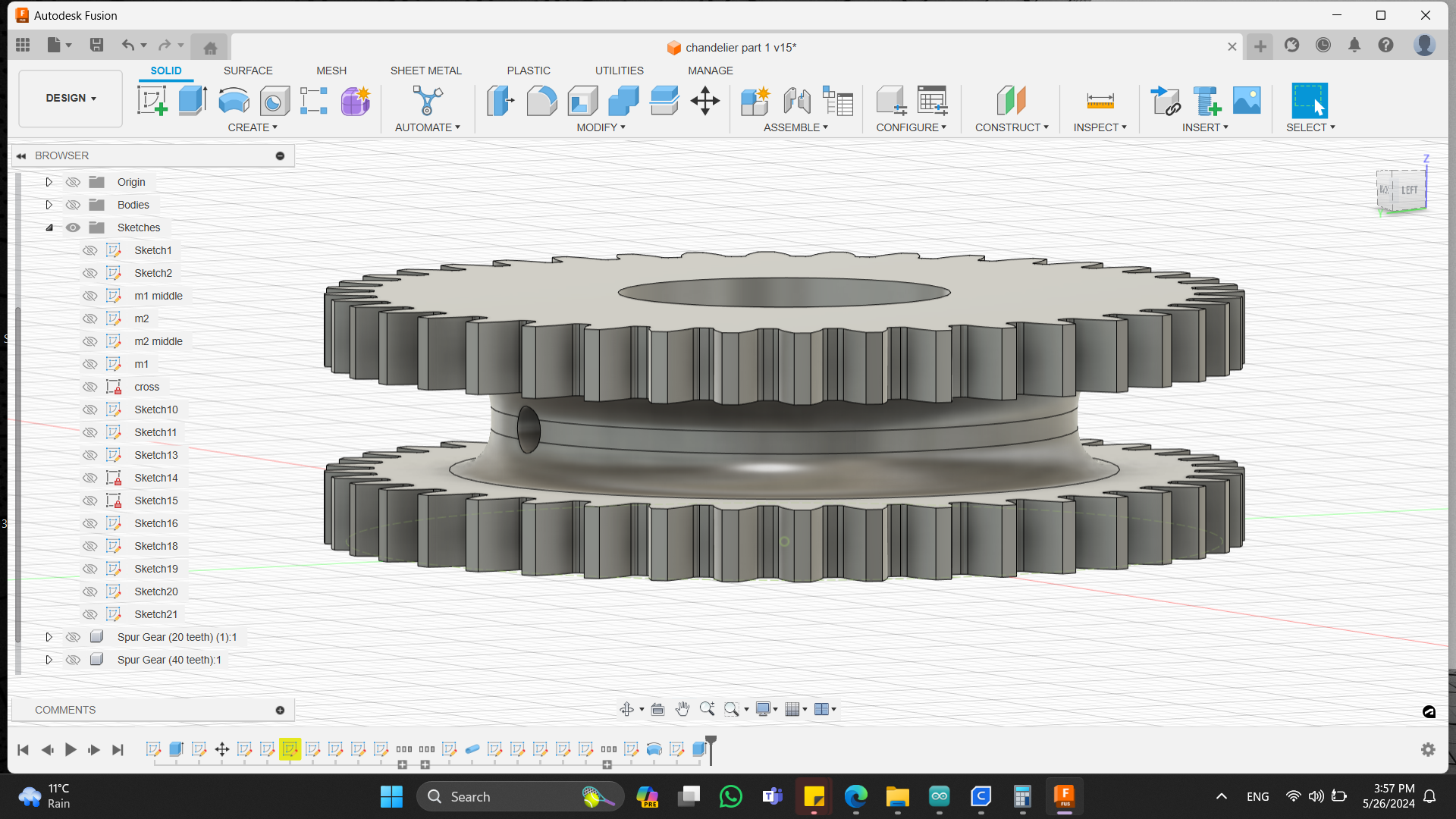Select the Combine tool
The width and height of the screenshot is (1456, 819).
623,100
